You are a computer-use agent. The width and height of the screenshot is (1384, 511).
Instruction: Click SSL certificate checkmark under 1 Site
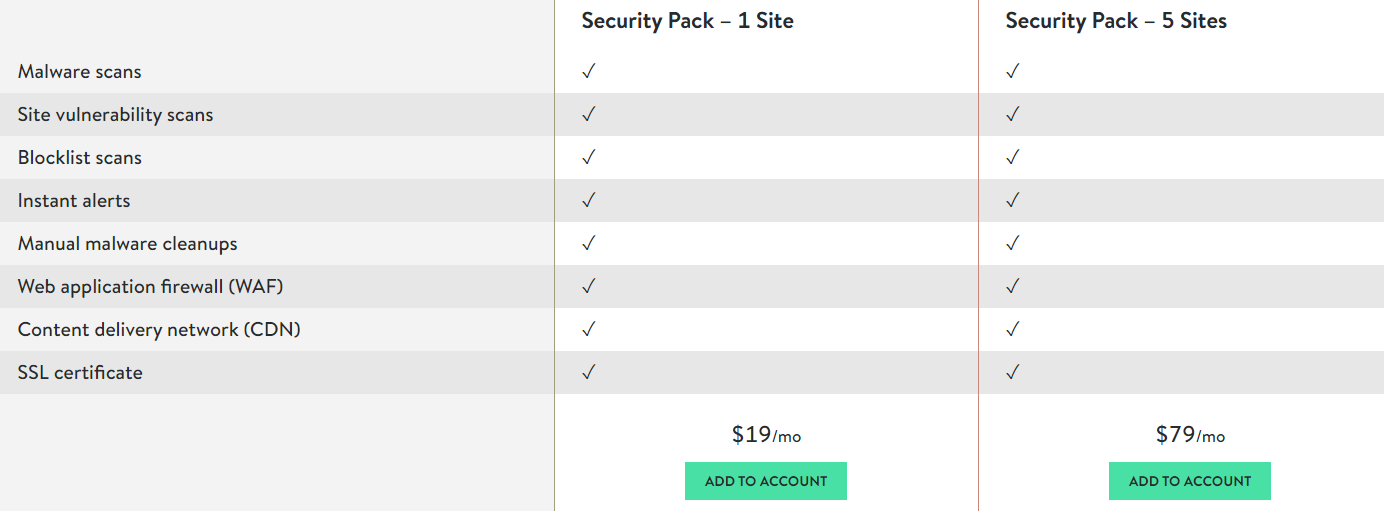(589, 372)
